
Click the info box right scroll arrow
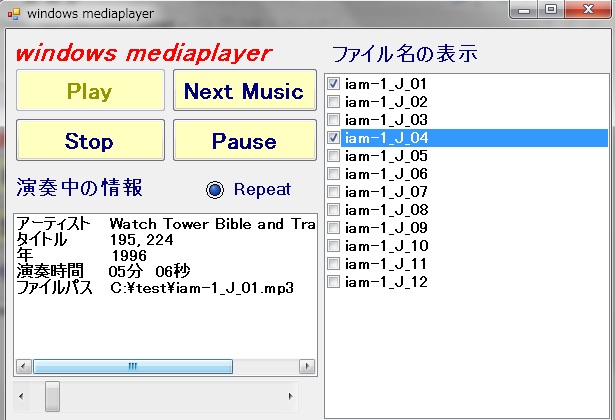307,367
